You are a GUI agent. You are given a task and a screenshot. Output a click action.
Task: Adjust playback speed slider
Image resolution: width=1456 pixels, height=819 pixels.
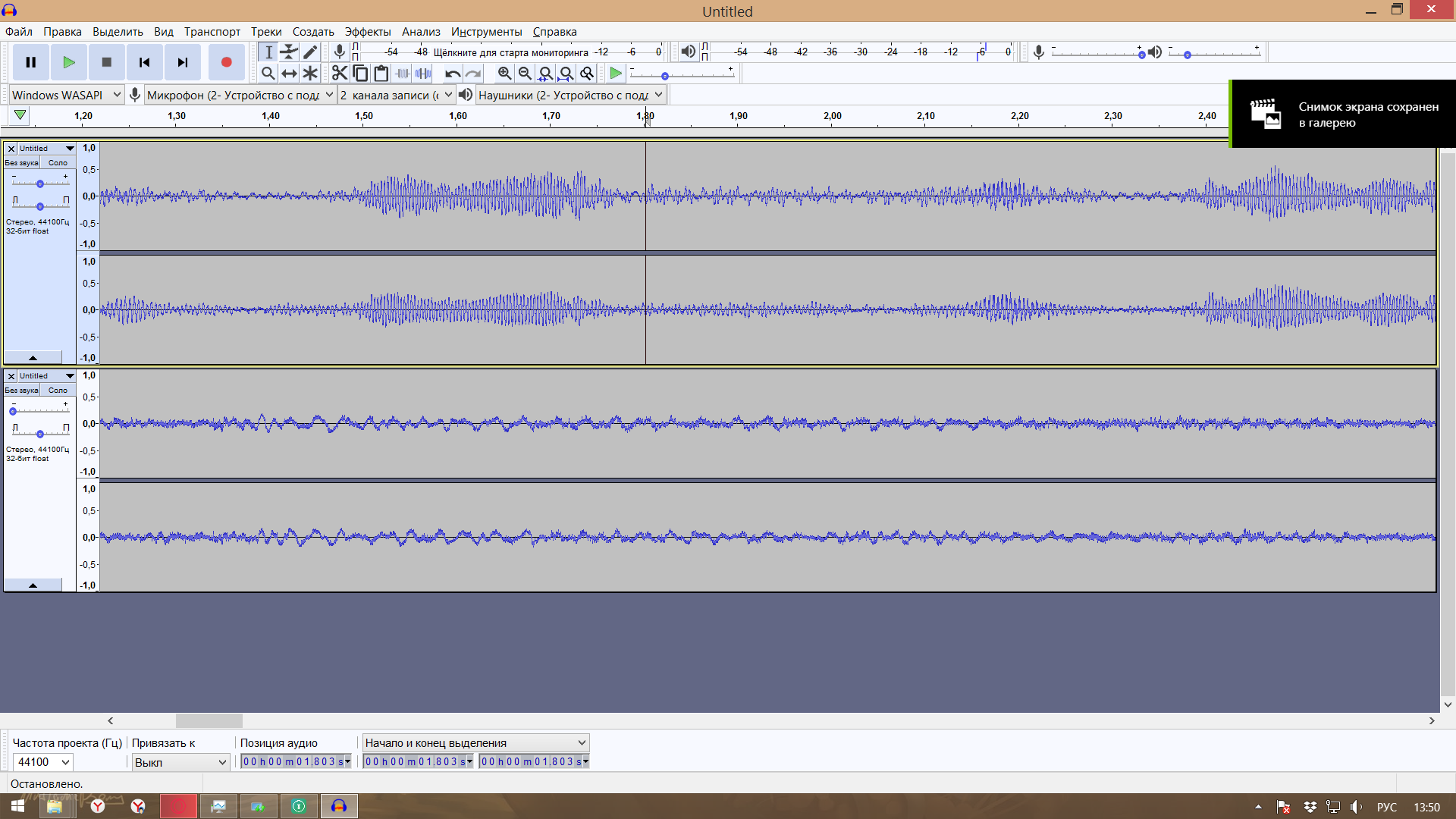tap(665, 75)
